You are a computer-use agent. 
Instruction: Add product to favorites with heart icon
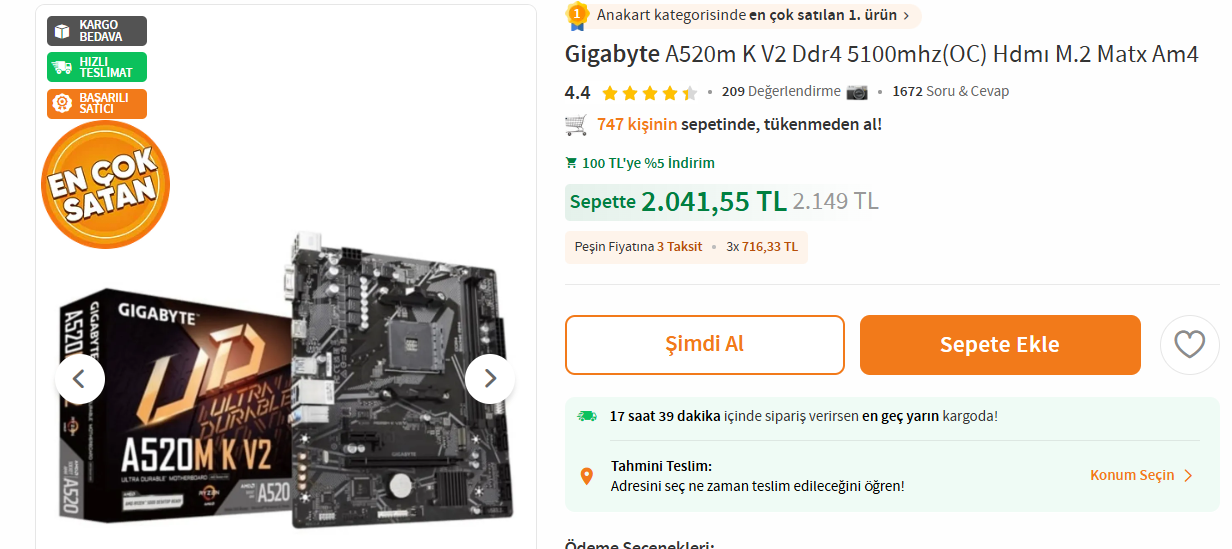[x=1189, y=345]
